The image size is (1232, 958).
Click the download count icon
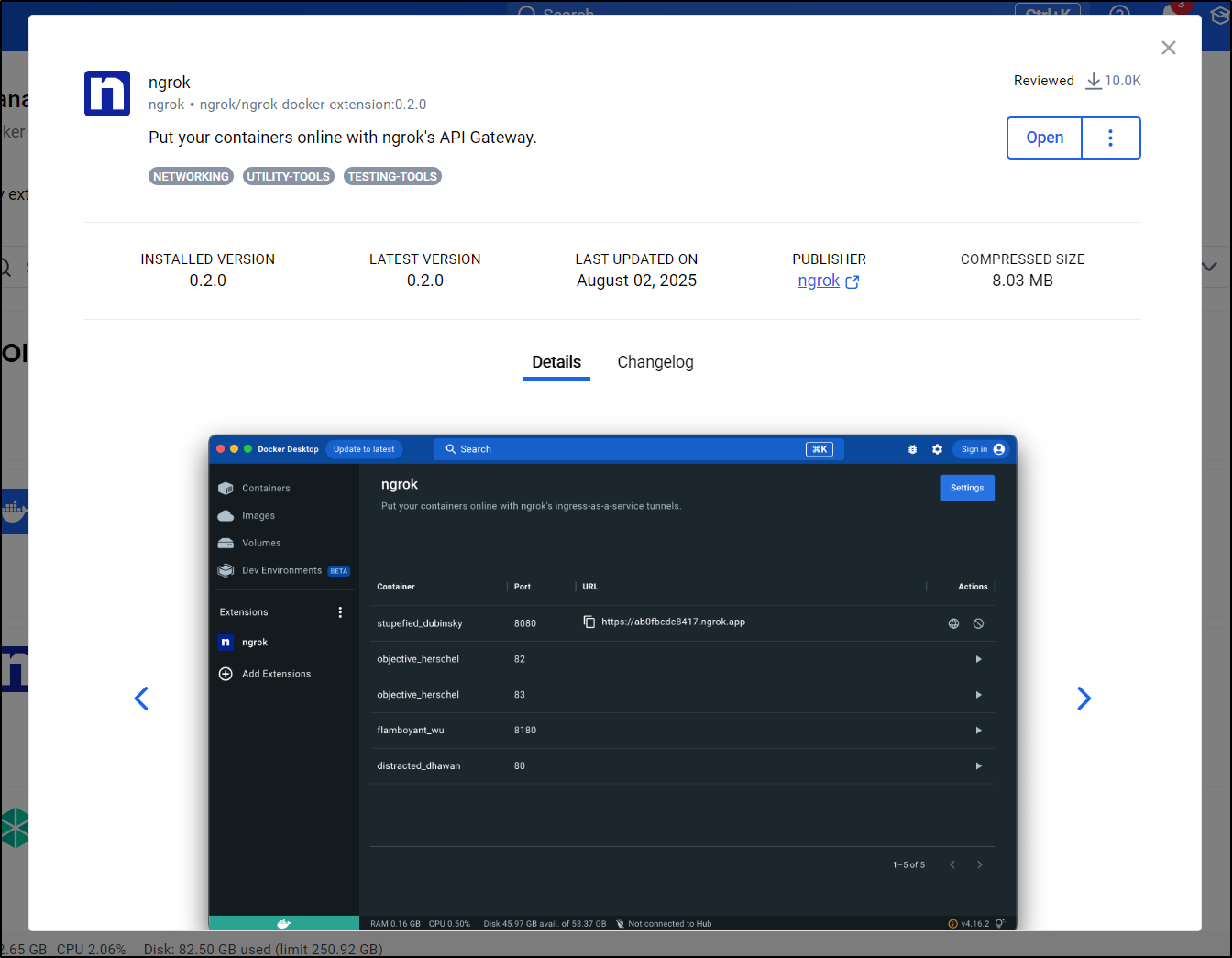pyautogui.click(x=1094, y=82)
